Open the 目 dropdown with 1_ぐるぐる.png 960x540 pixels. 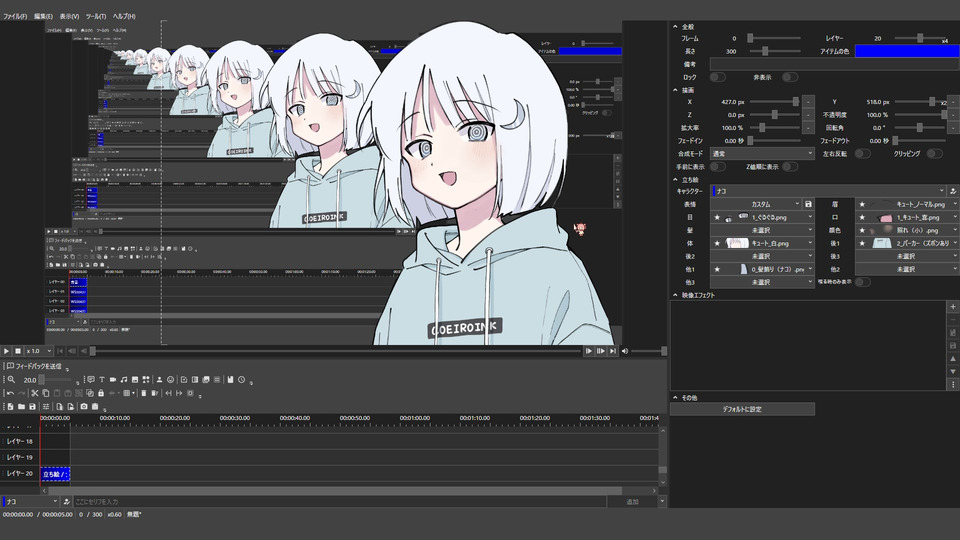coord(762,217)
